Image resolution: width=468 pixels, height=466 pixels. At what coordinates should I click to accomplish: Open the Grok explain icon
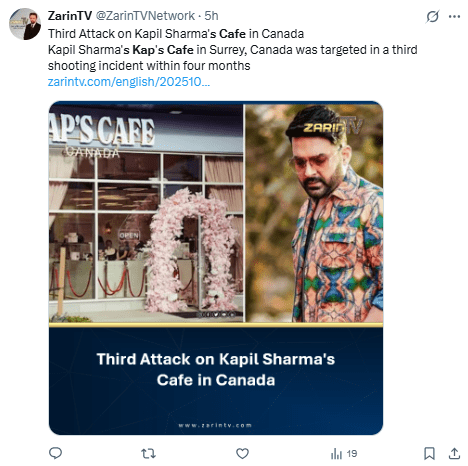pyautogui.click(x=432, y=16)
